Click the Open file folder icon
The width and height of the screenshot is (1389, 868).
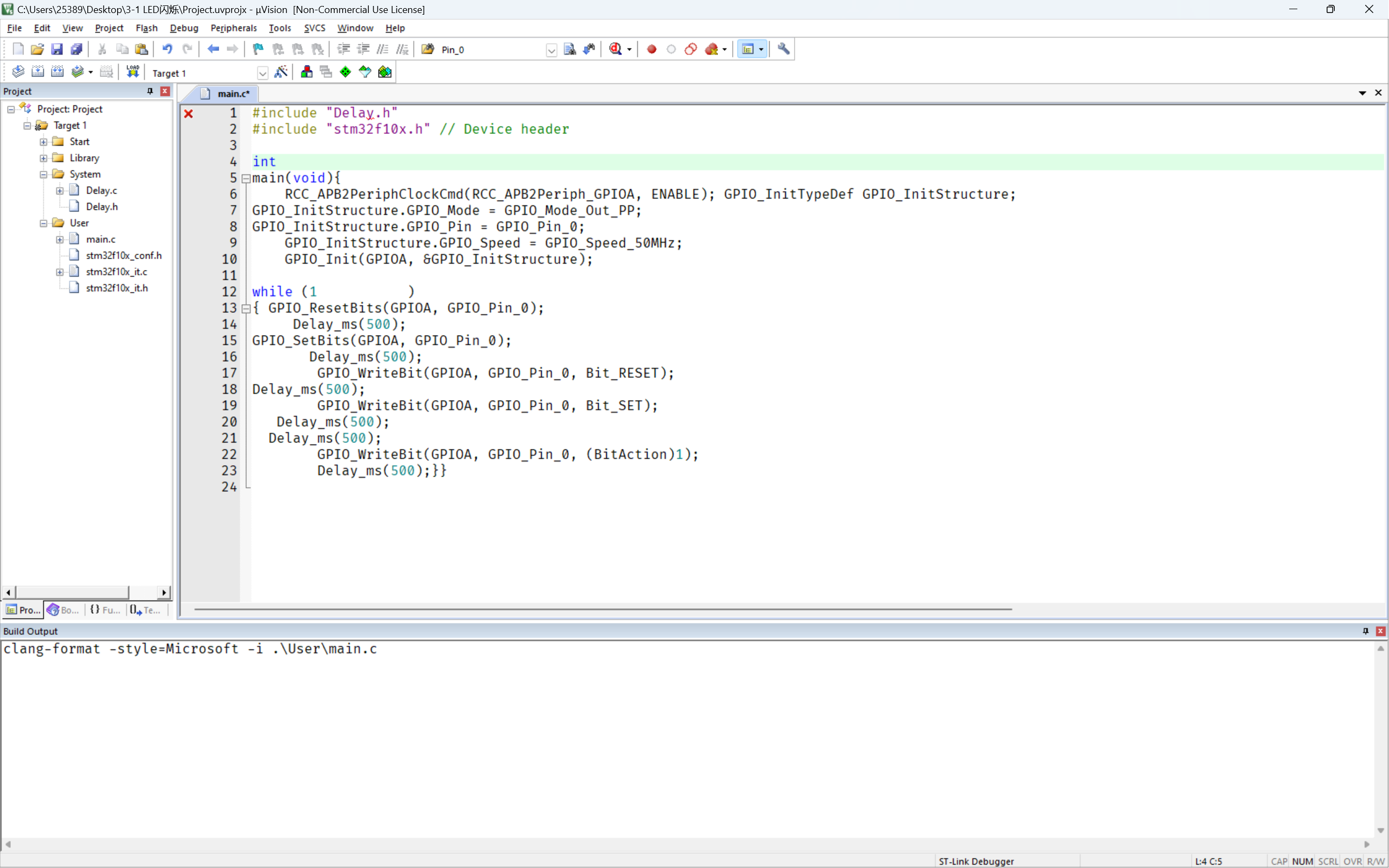click(x=37, y=49)
